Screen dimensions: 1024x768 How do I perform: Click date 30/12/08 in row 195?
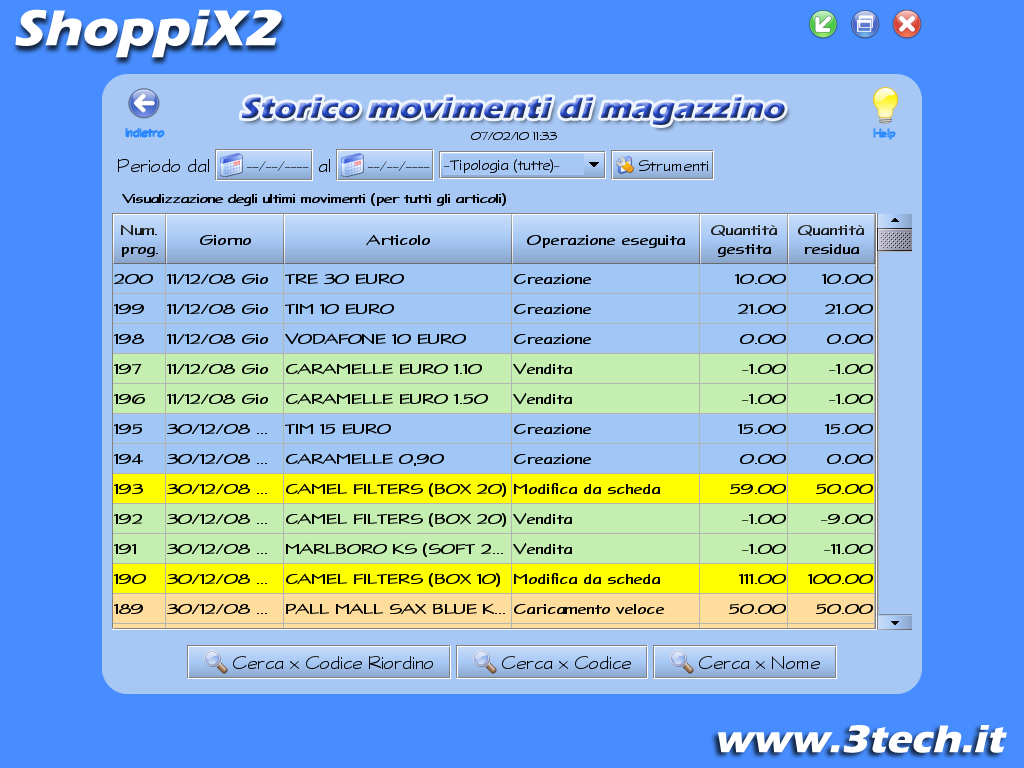[225, 429]
